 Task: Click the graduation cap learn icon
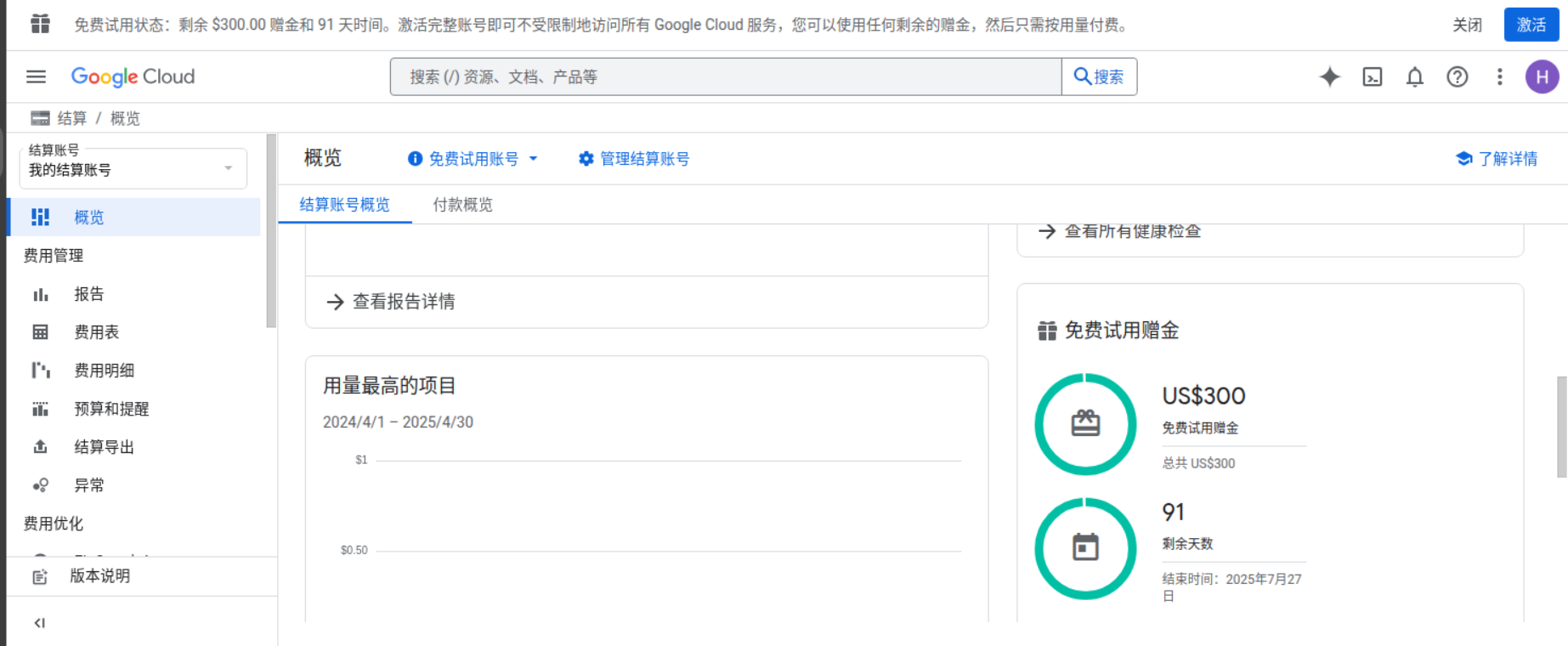(x=1463, y=159)
